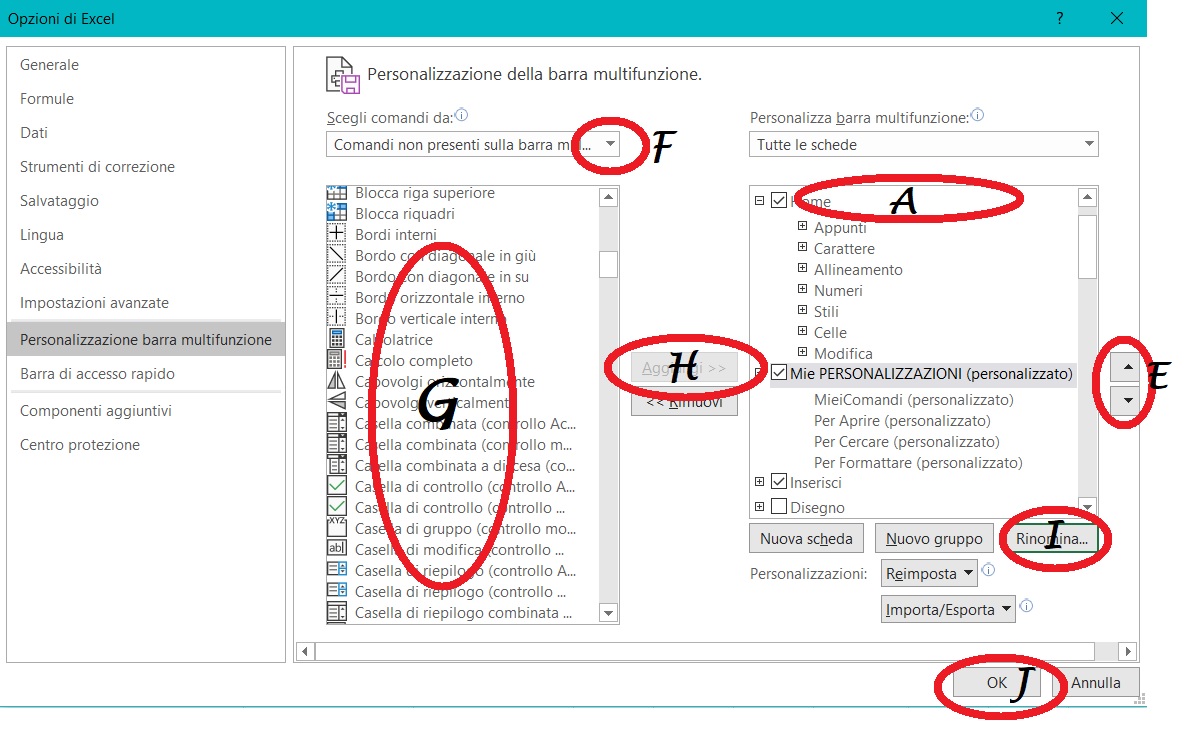This screenshot has width=1199, height=738.
Task: Click the Nuovo gruppo button
Action: (x=934, y=538)
